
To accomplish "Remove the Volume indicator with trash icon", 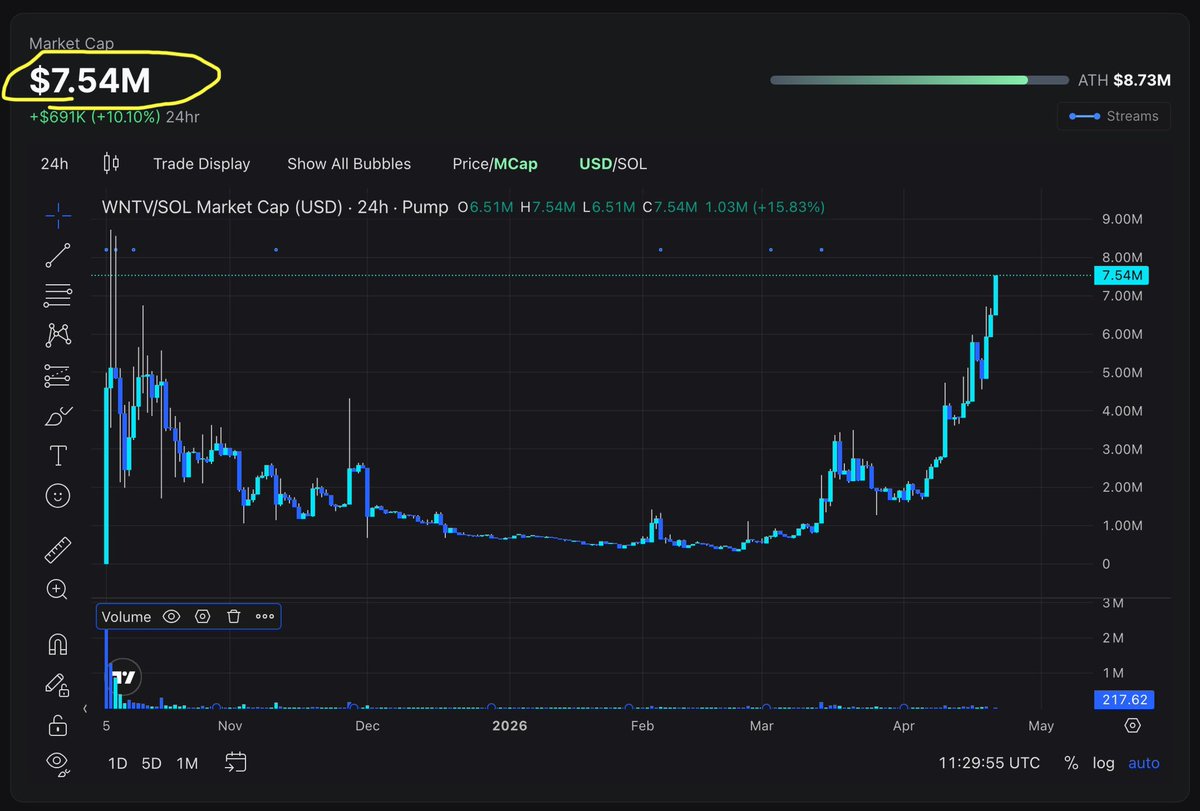I will (233, 617).
